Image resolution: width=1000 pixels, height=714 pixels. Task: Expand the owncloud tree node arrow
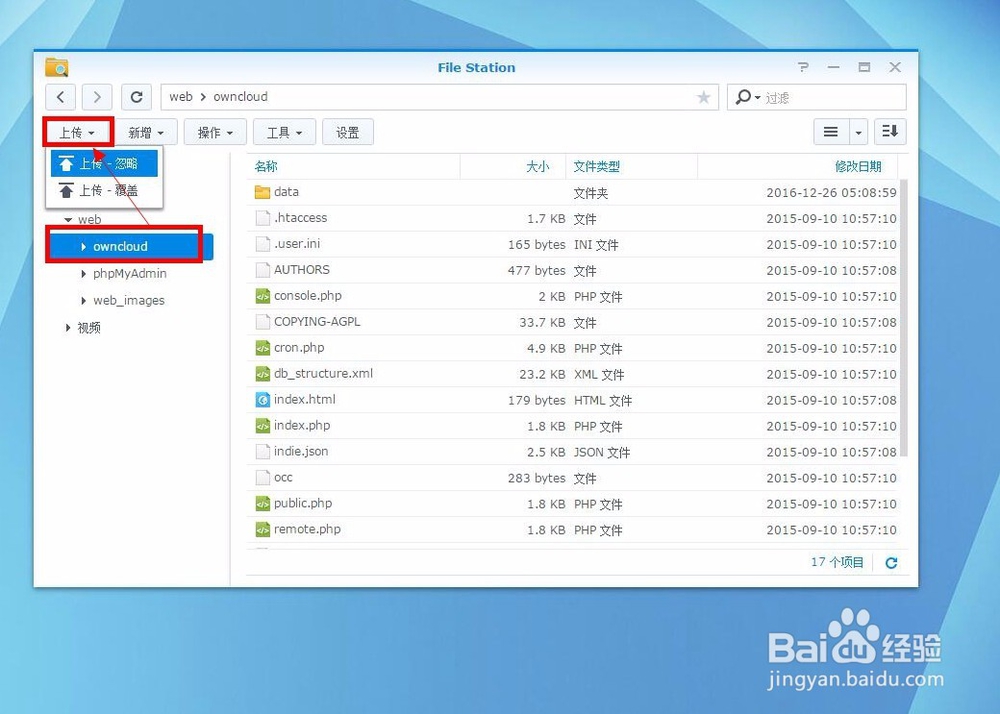click(84, 247)
